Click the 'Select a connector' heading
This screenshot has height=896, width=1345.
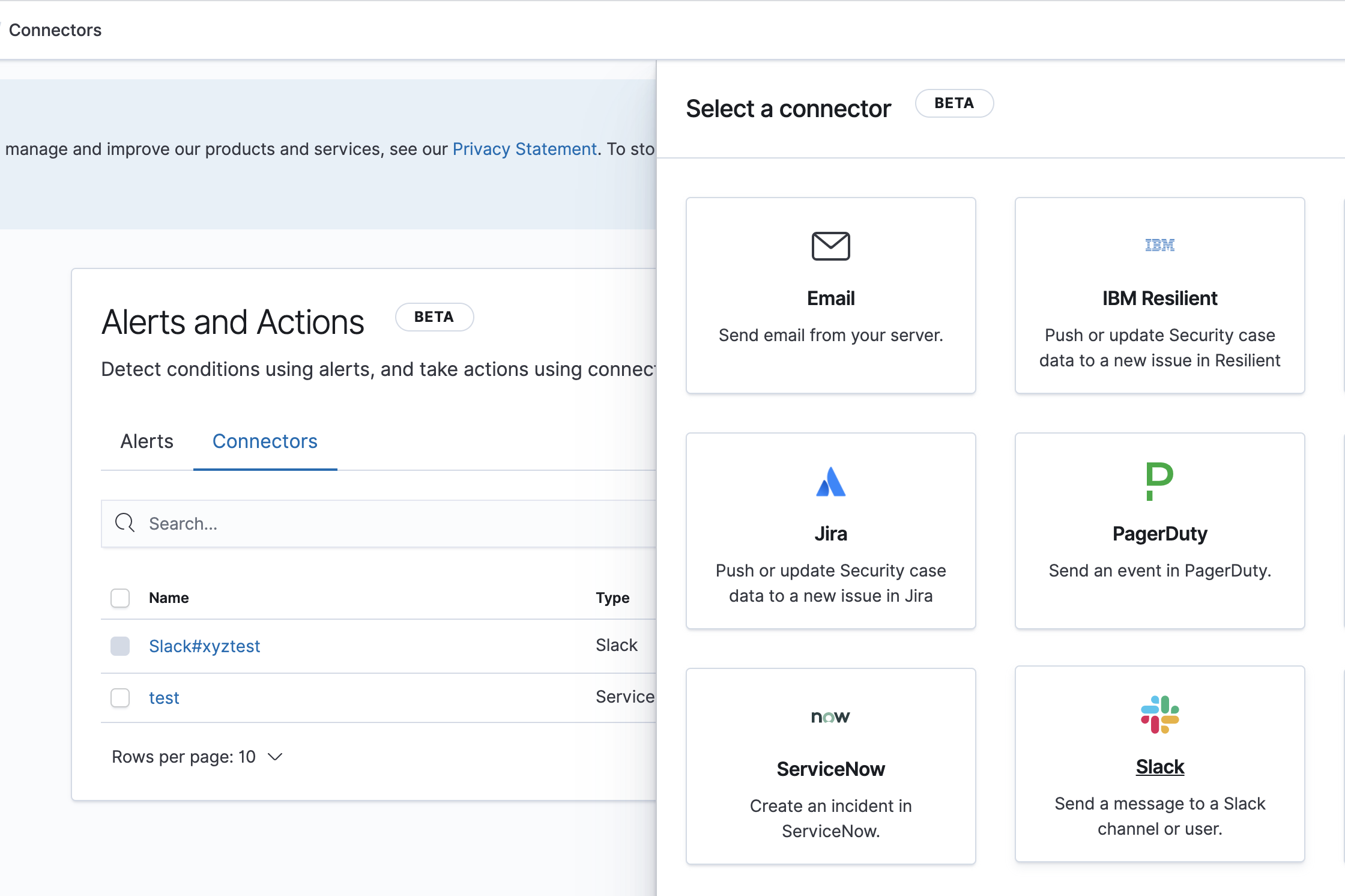tap(788, 109)
